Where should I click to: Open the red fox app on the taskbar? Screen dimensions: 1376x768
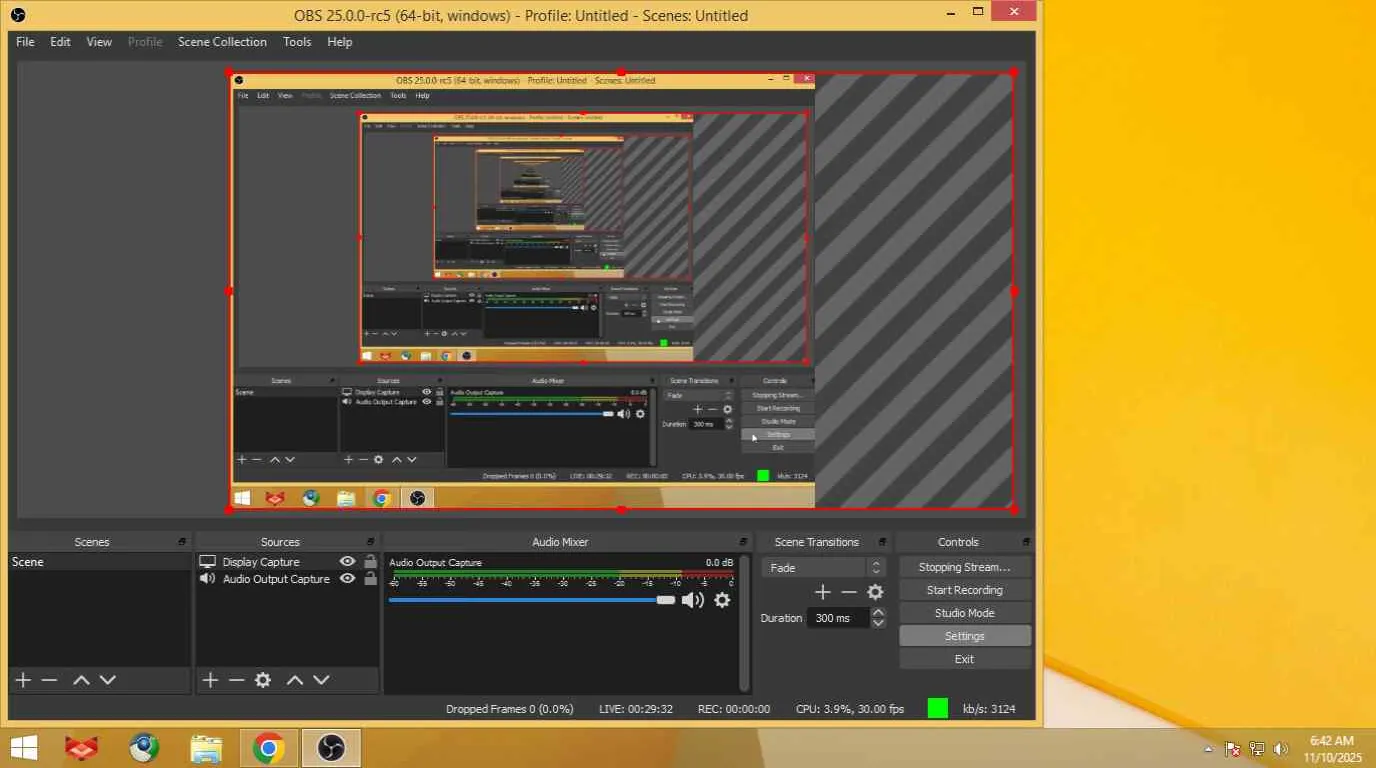(82, 748)
